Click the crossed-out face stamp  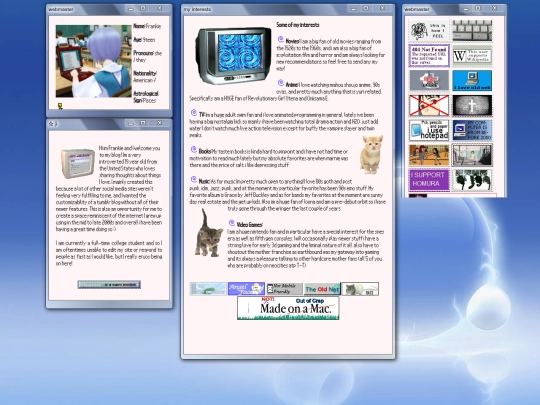tap(429, 105)
